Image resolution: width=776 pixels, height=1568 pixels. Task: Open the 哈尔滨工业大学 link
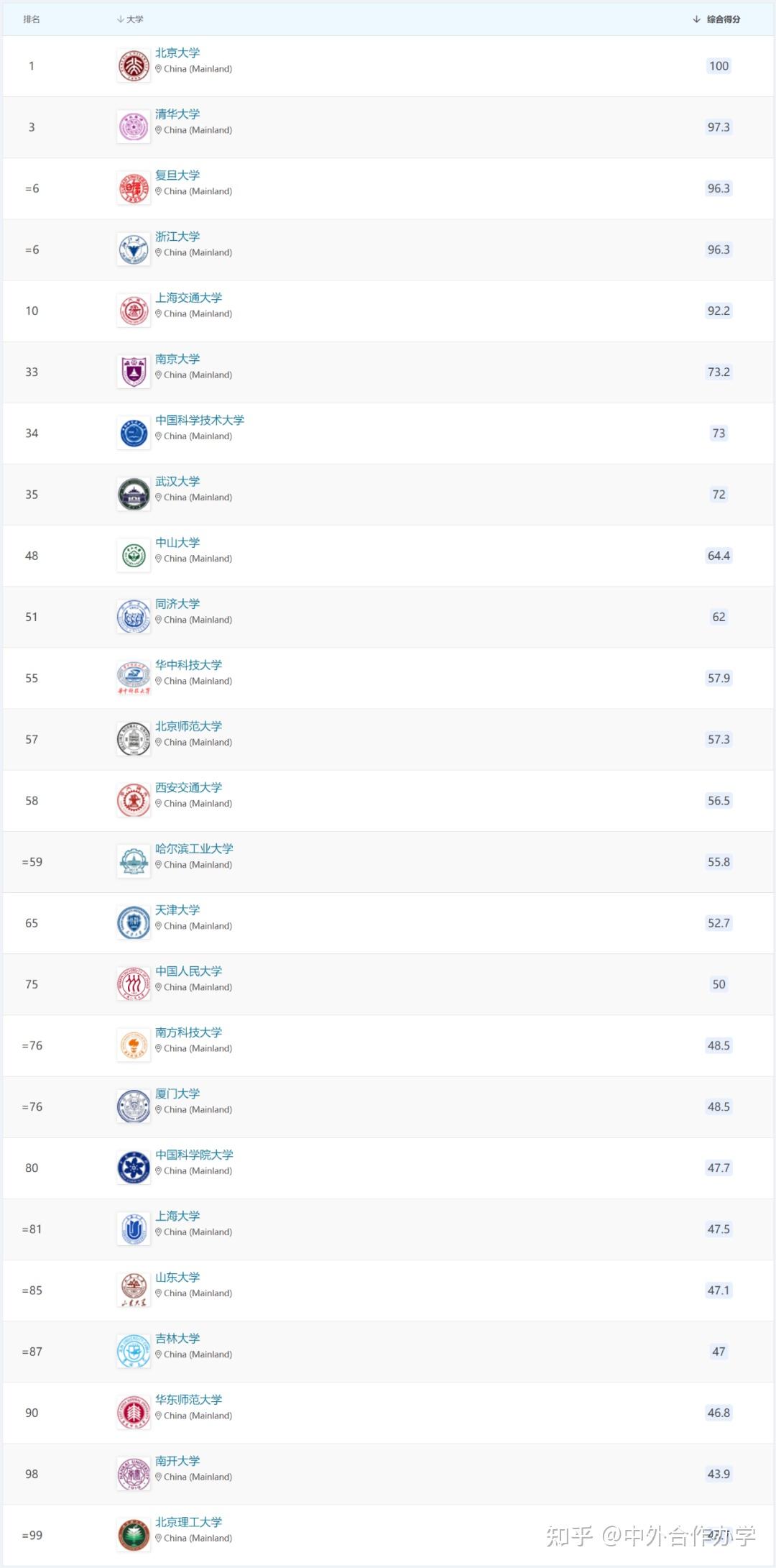194,848
